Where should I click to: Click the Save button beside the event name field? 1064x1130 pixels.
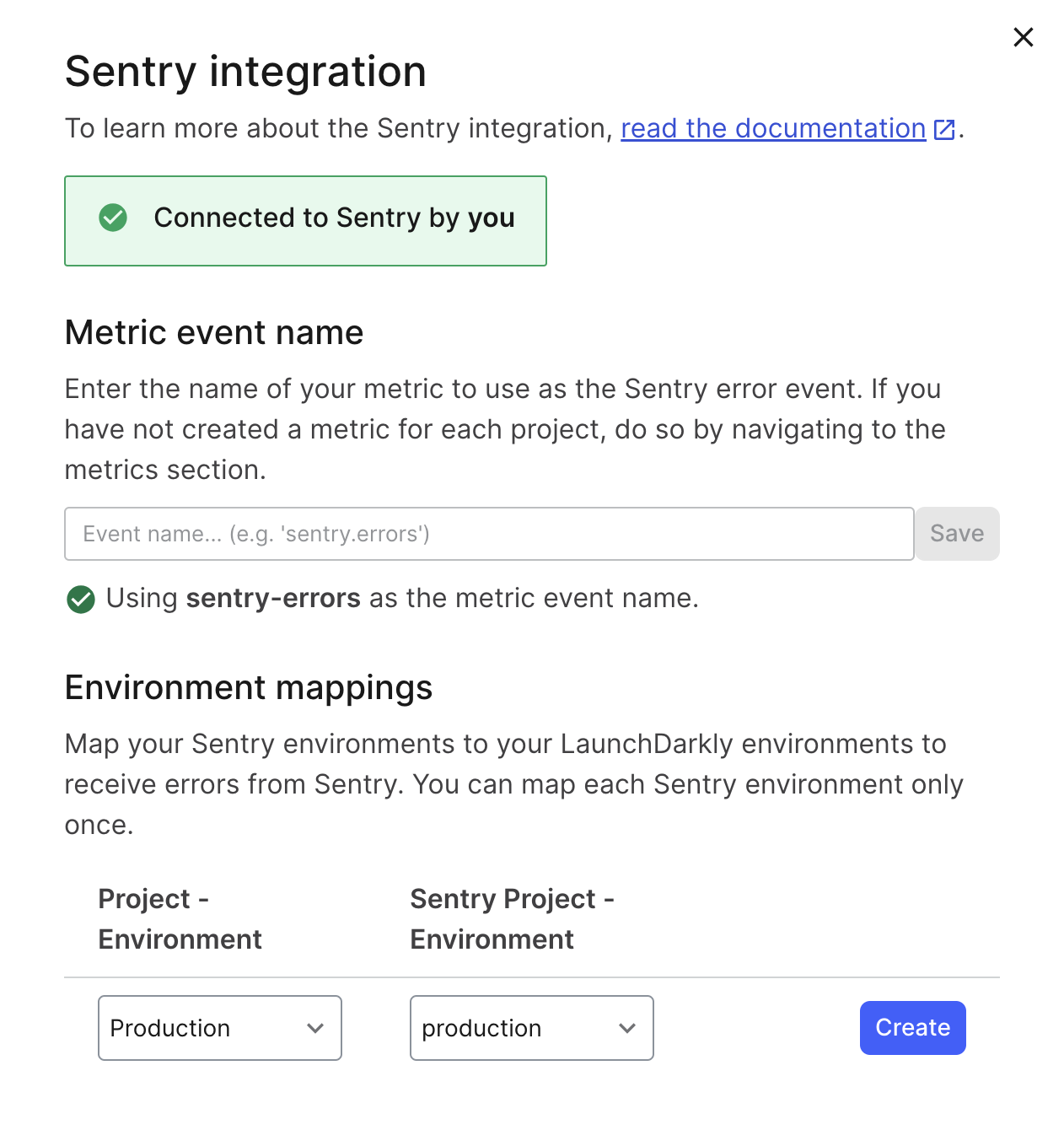(957, 533)
